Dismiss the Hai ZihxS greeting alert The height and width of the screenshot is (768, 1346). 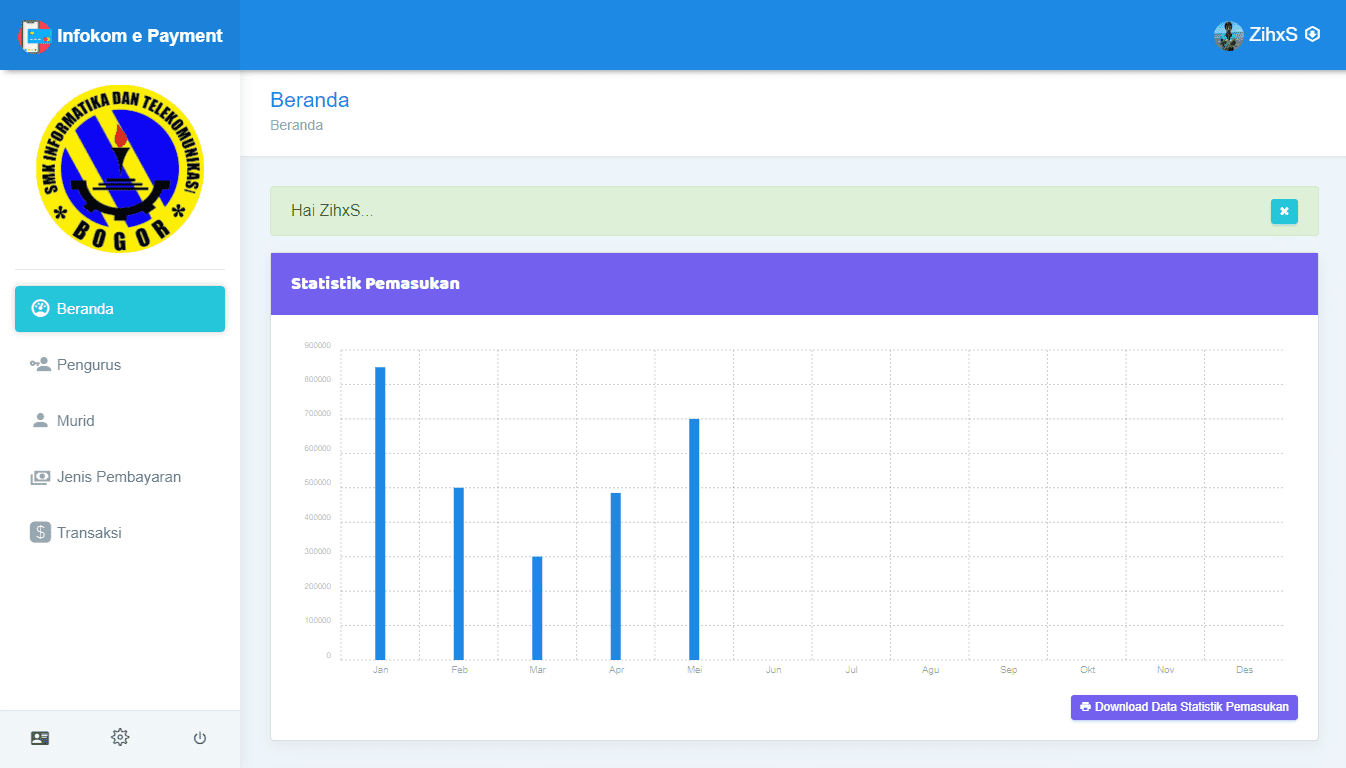[1284, 211]
